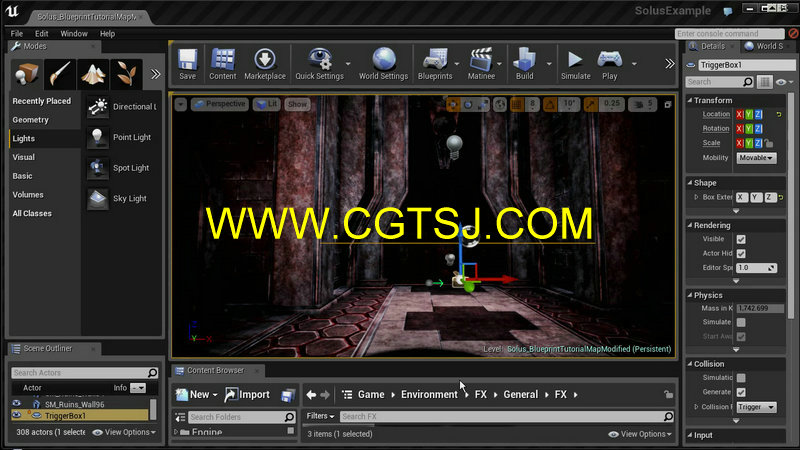The height and width of the screenshot is (450, 800).
Task: Toggle Simulation Generates Hit Events checkbox
Action: [741, 378]
